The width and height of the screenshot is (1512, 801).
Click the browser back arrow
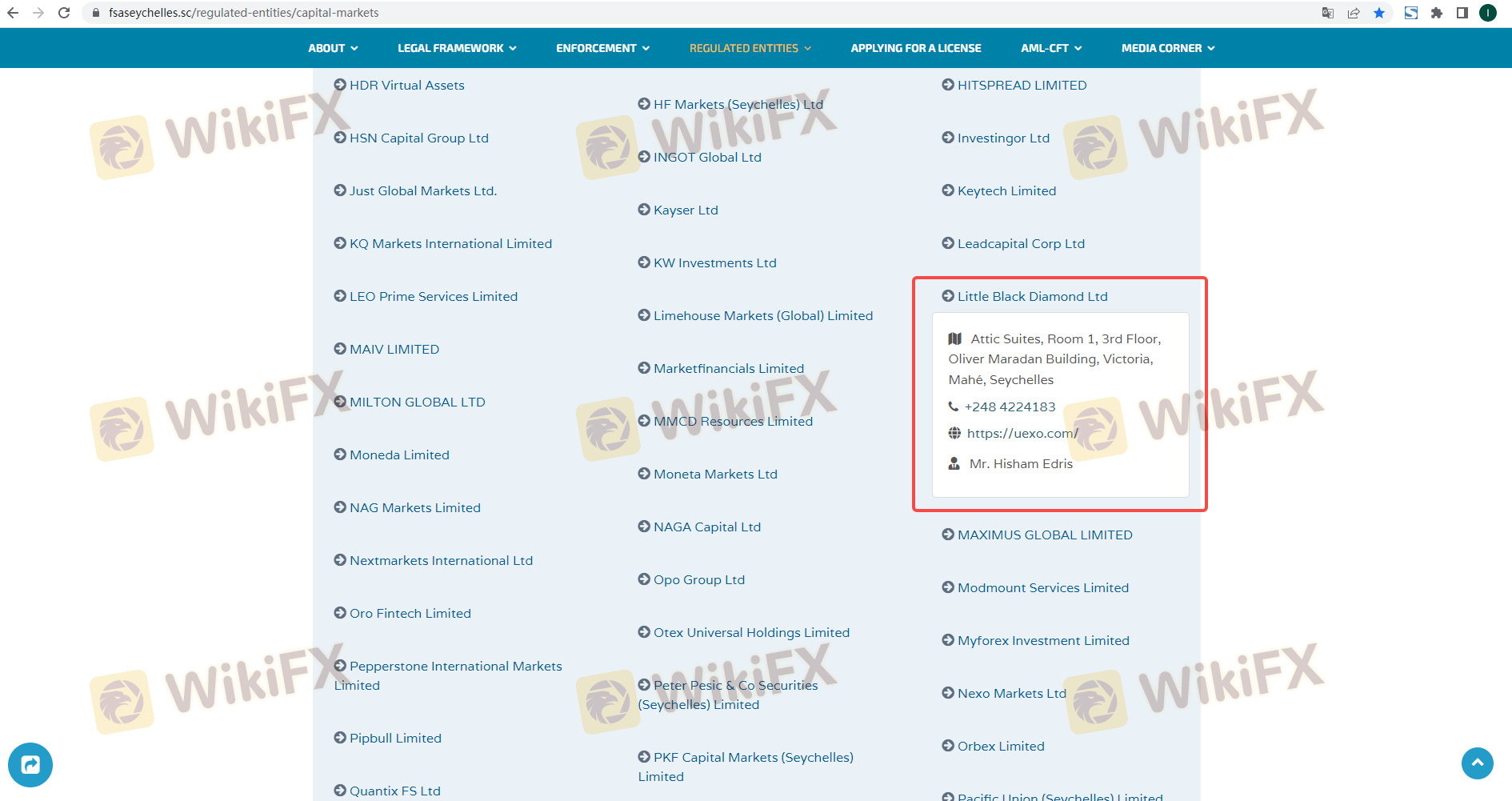(x=13, y=13)
